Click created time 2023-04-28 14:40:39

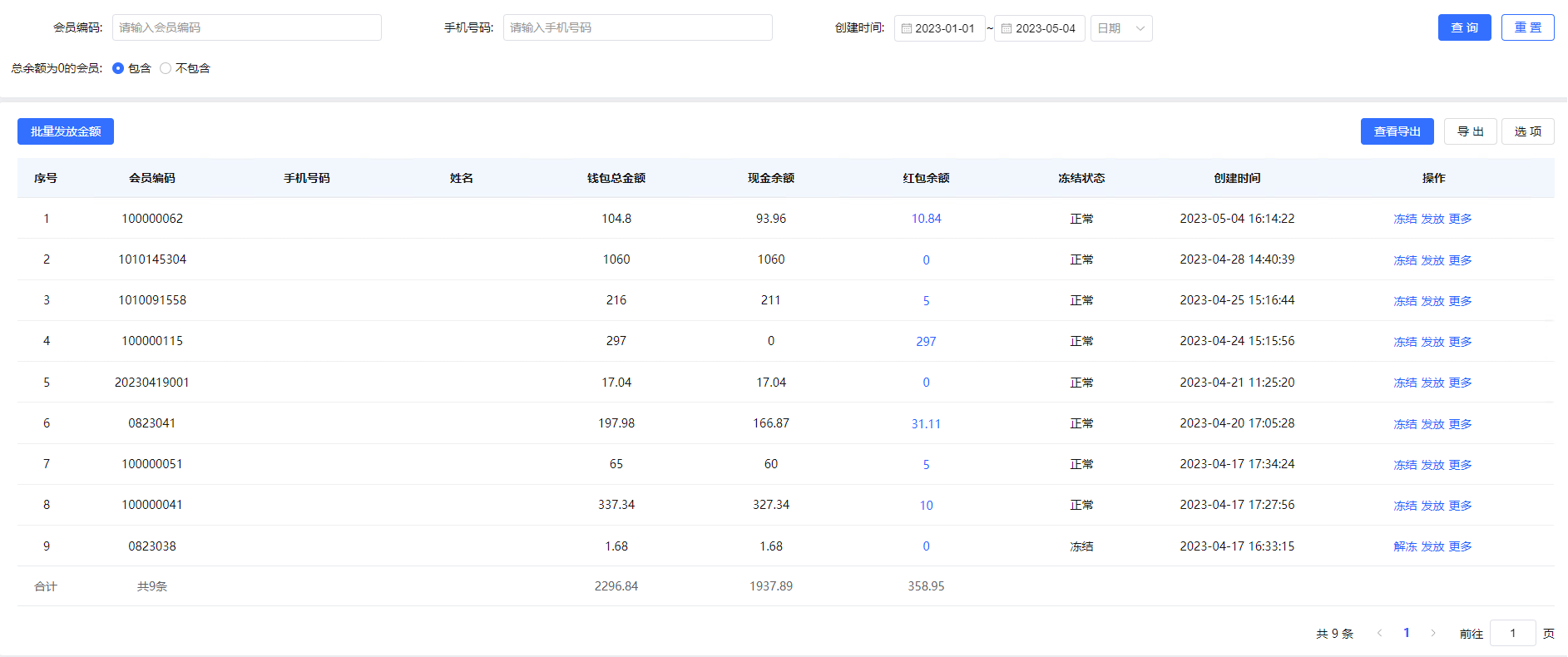pyautogui.click(x=1237, y=259)
